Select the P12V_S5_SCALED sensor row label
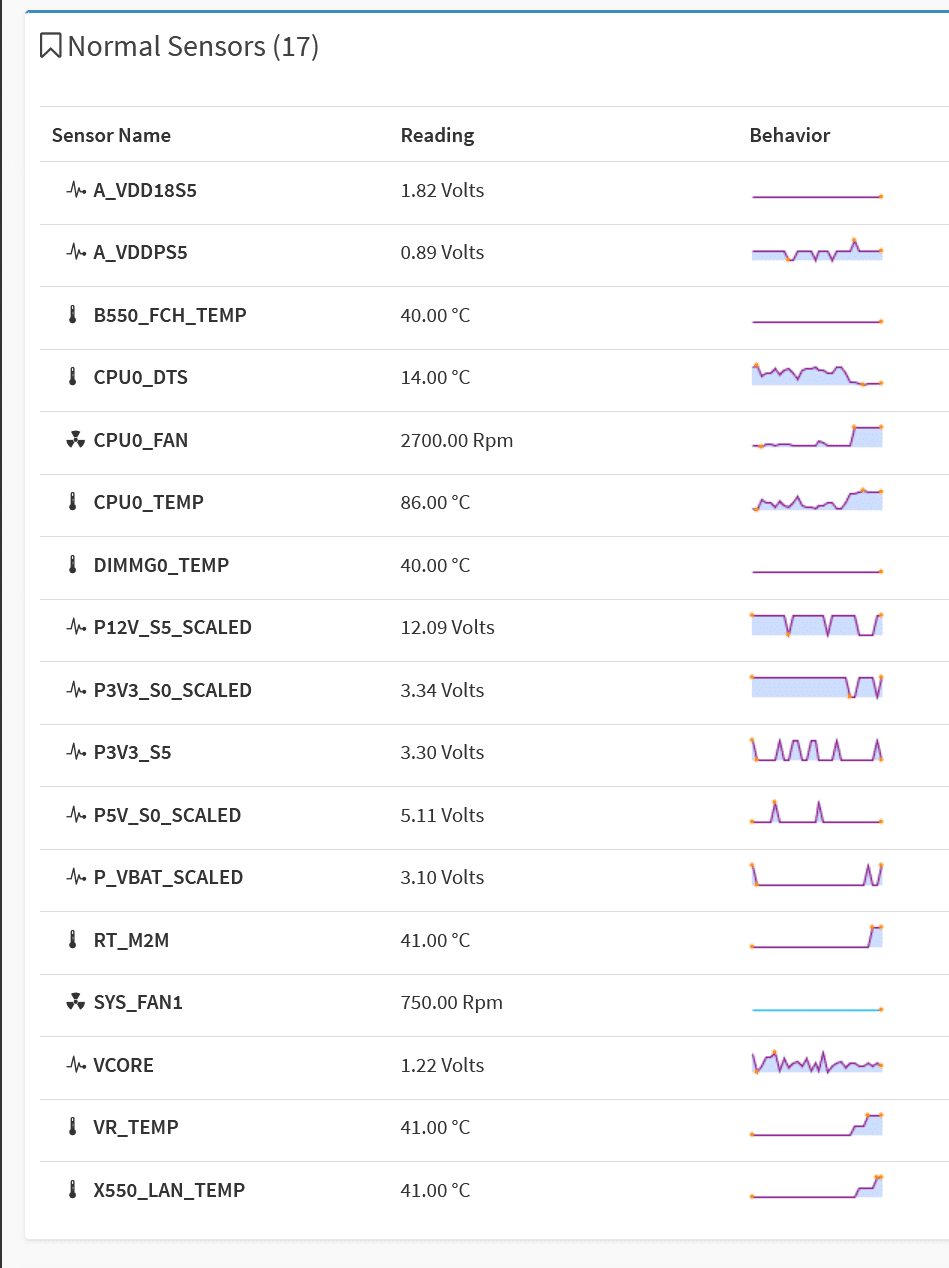Viewport: 949px width, 1268px height. tap(172, 627)
